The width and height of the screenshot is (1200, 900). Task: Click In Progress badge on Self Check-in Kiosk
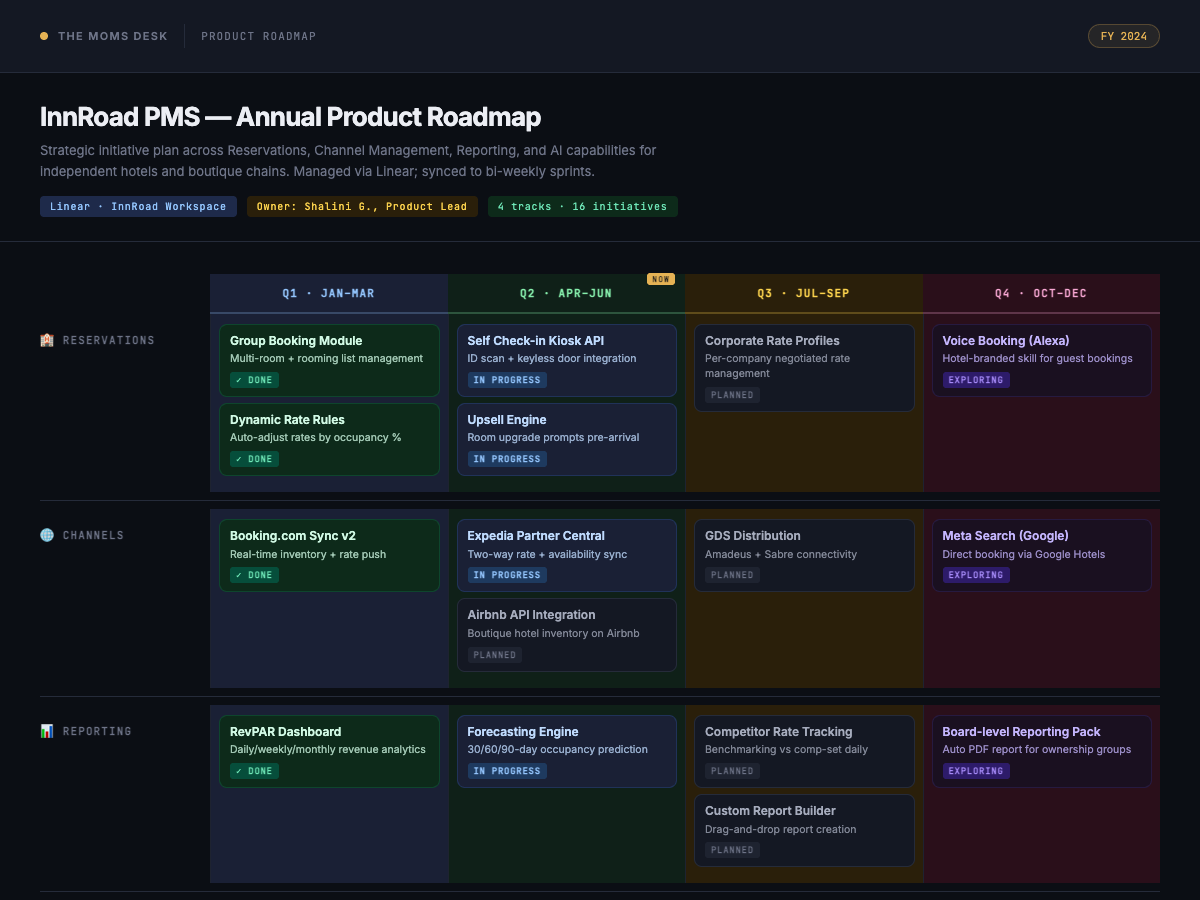pyautogui.click(x=507, y=380)
